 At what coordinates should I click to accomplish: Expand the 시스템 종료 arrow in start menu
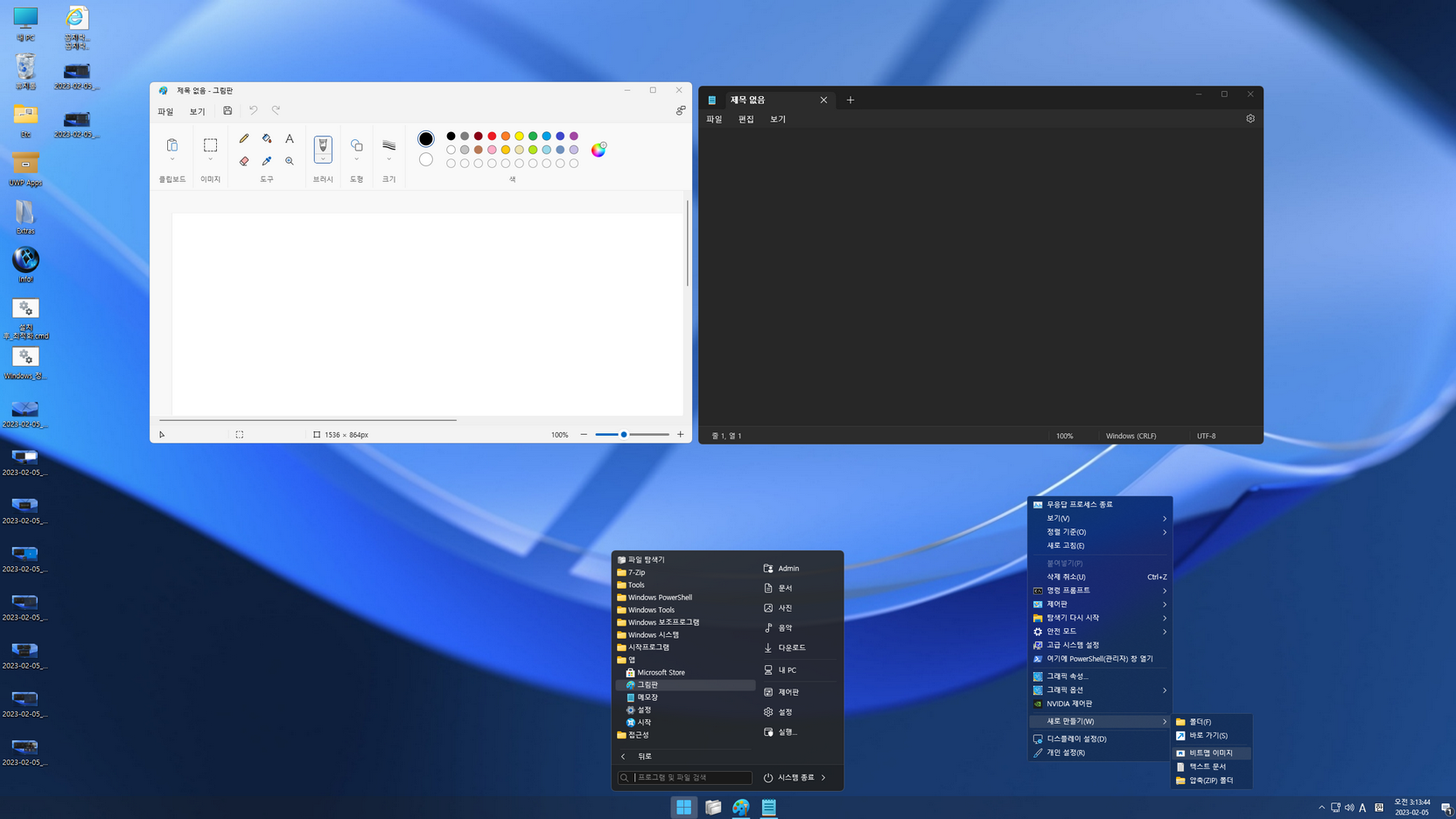pos(823,777)
